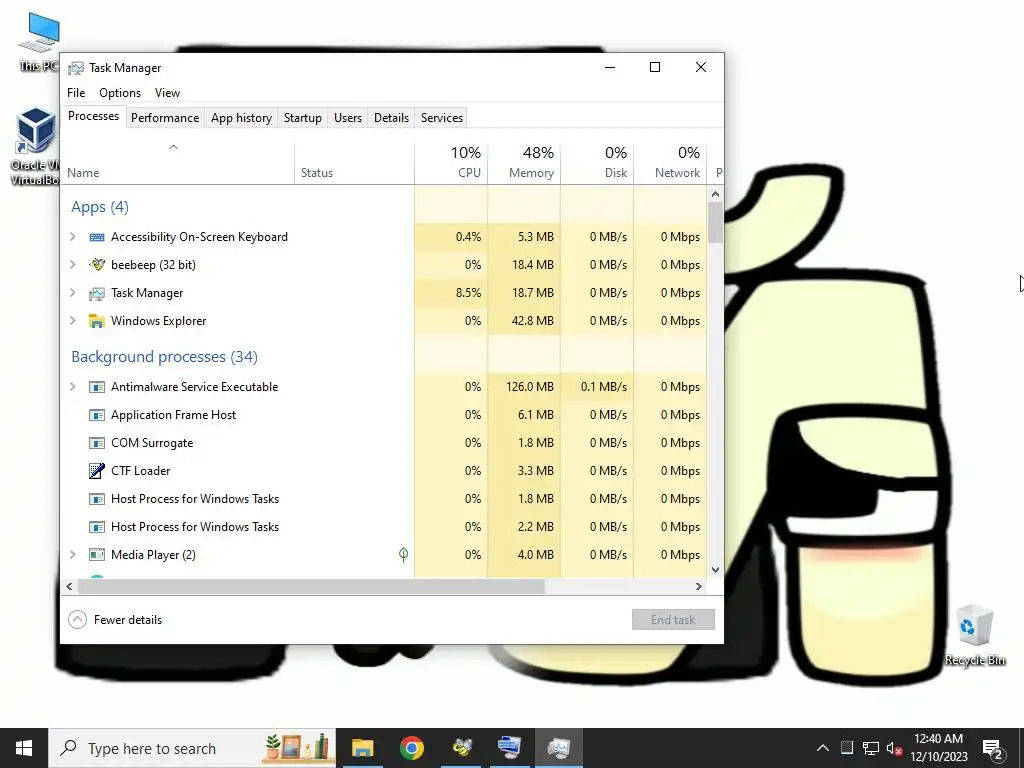Image resolution: width=1024 pixels, height=768 pixels.
Task: Switch to the Startup tab
Action: pos(303,118)
